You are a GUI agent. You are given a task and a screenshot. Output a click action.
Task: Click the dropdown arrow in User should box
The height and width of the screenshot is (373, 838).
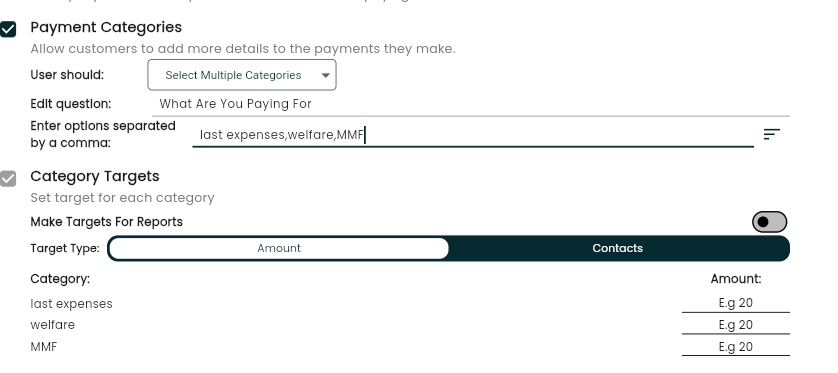325,75
